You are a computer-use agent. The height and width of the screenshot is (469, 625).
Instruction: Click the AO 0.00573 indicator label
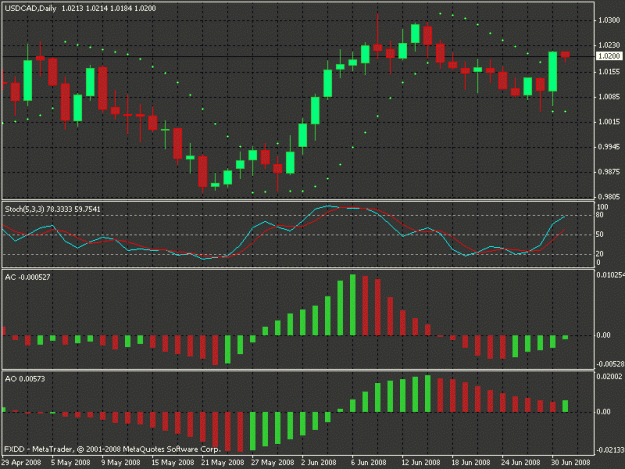pos(25,379)
